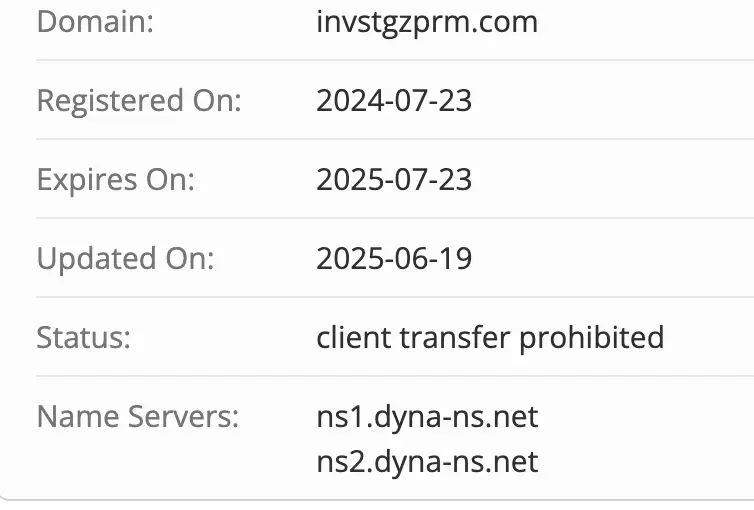
Task: Click the "Registered On:" label
Action: coord(139,100)
